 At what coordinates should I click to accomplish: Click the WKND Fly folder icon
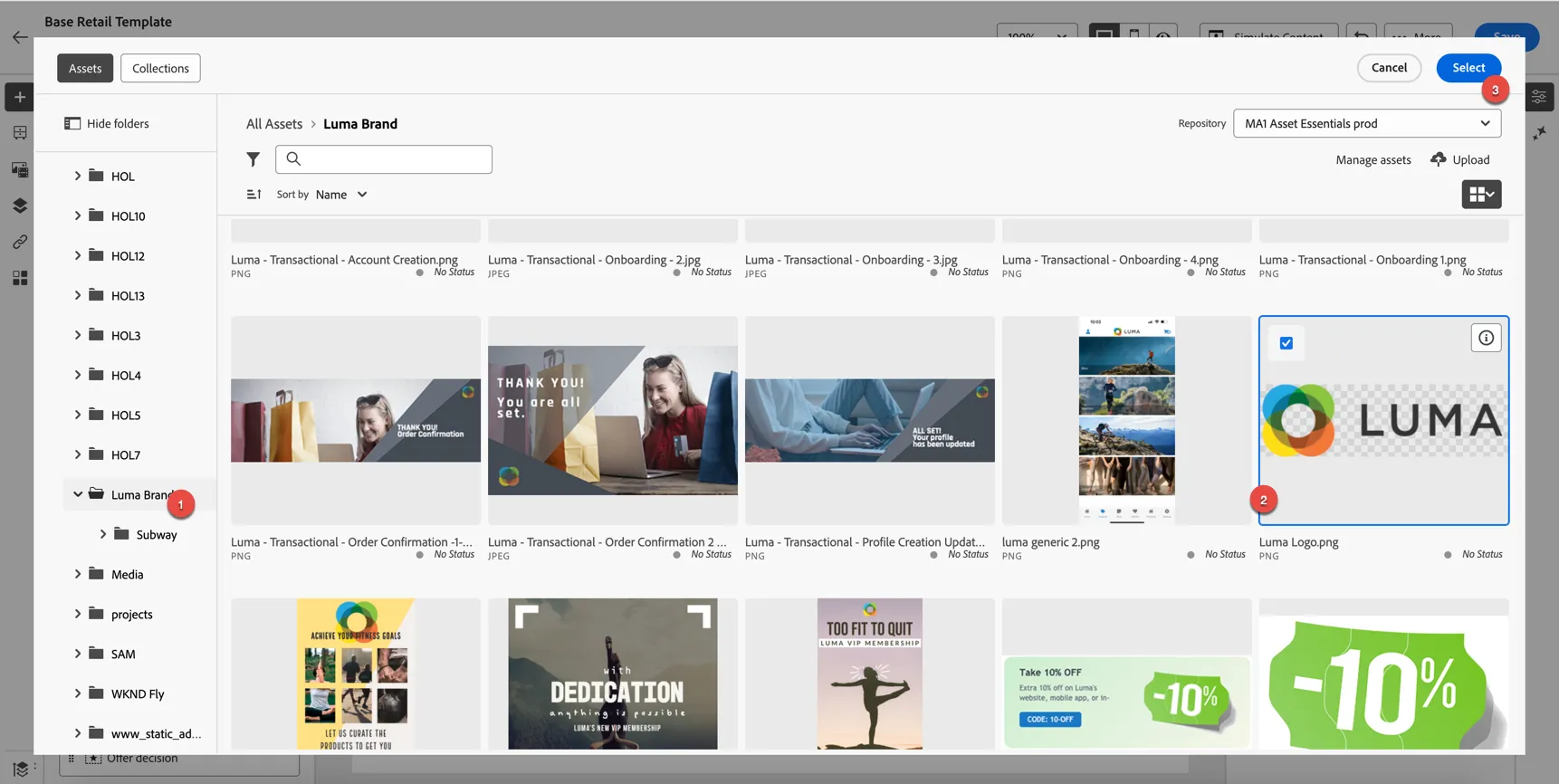[96, 693]
